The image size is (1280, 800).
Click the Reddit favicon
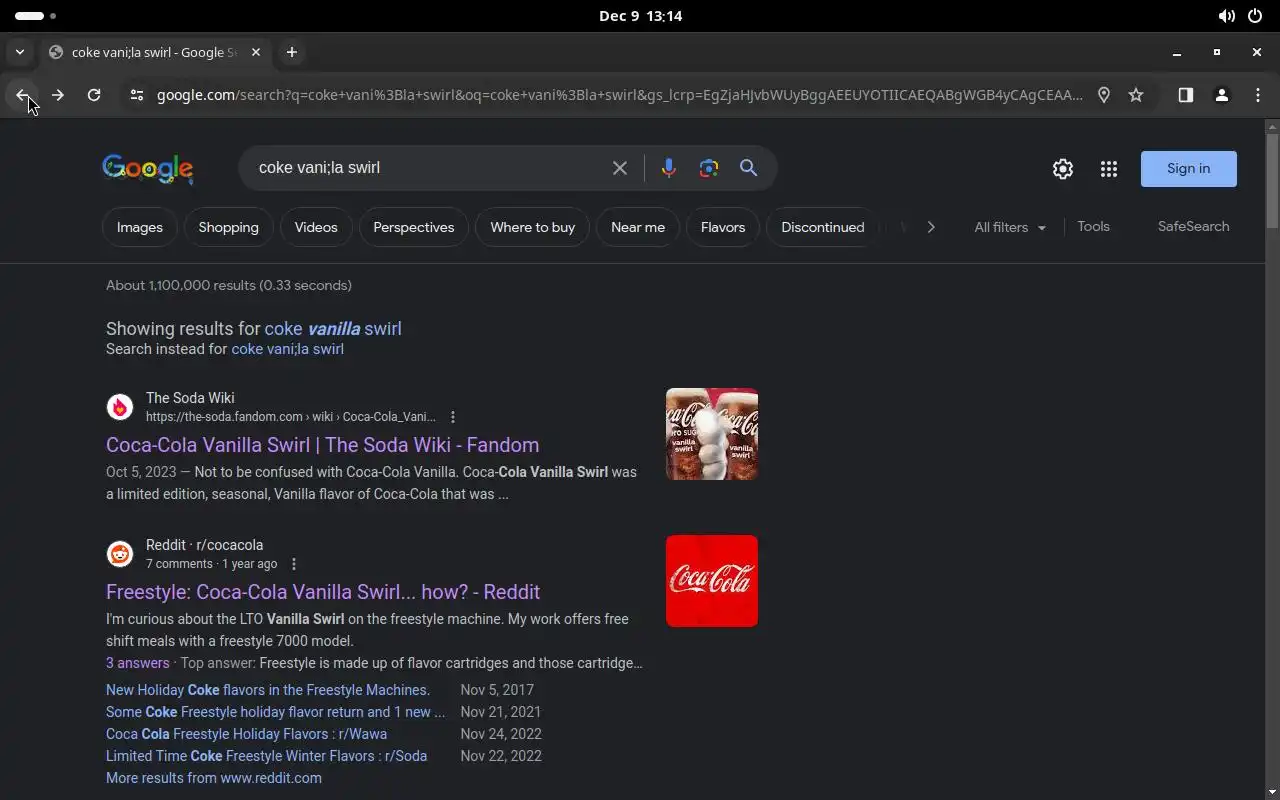coord(120,554)
